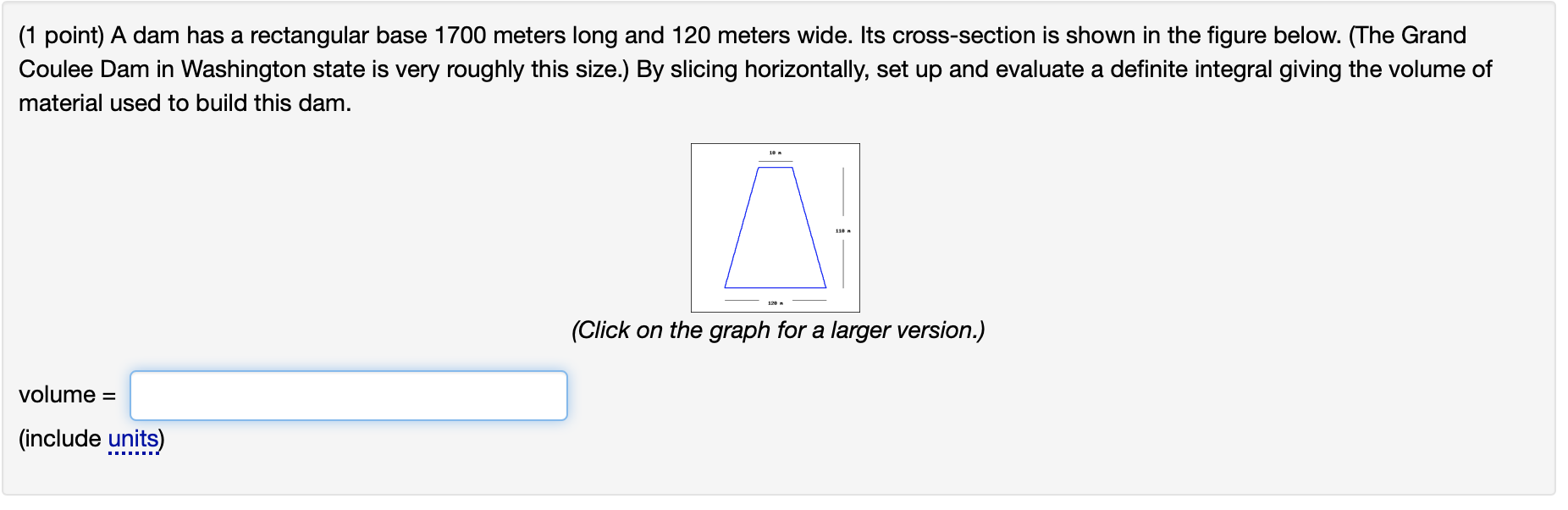Click the (1 point) problem header
The width and height of the screenshot is (1568, 510).
click(59, 36)
